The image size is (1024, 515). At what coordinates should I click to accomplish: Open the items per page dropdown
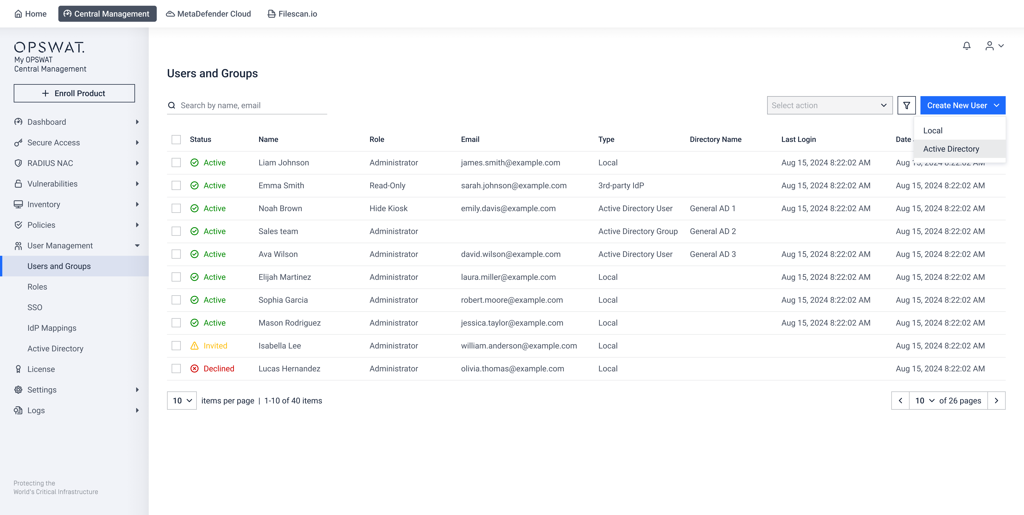click(182, 401)
